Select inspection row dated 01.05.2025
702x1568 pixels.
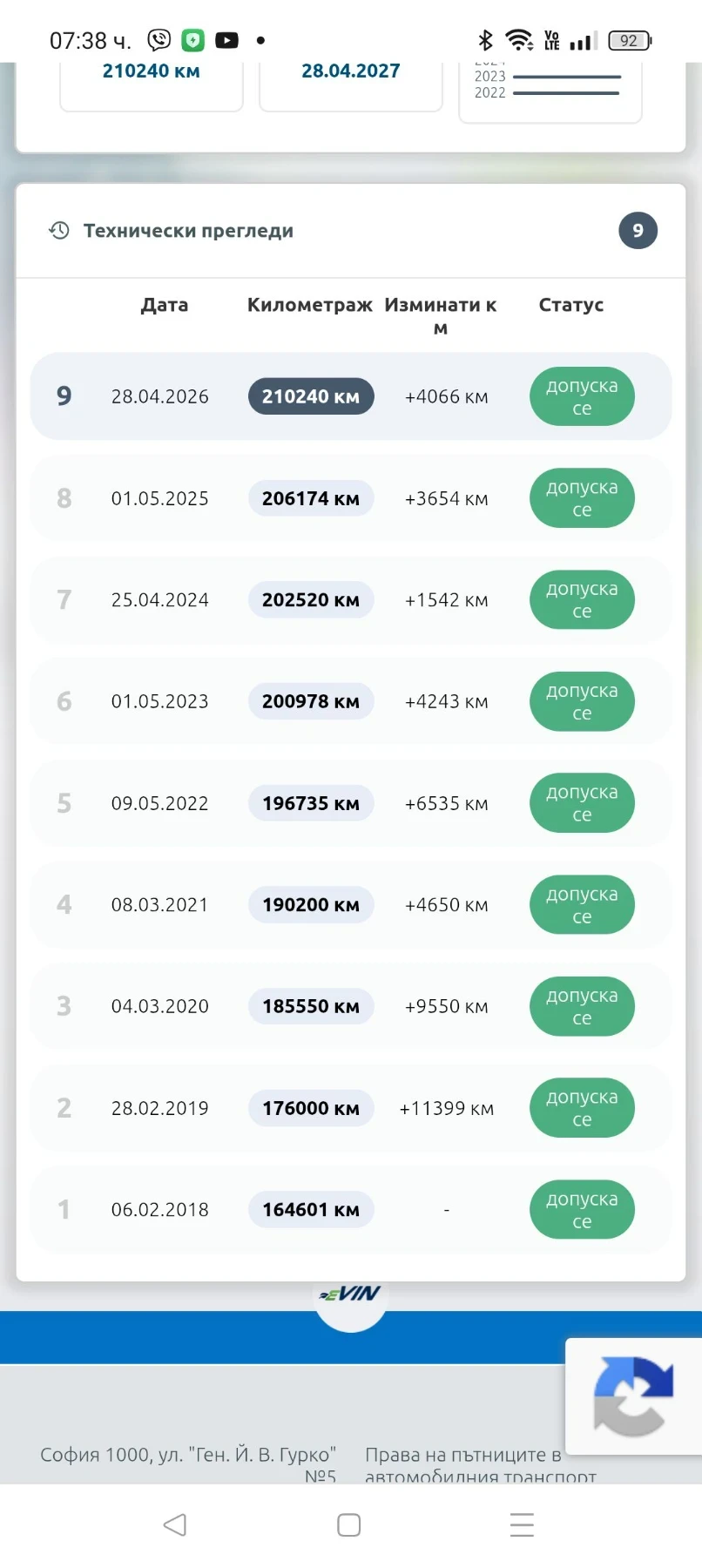tap(351, 498)
